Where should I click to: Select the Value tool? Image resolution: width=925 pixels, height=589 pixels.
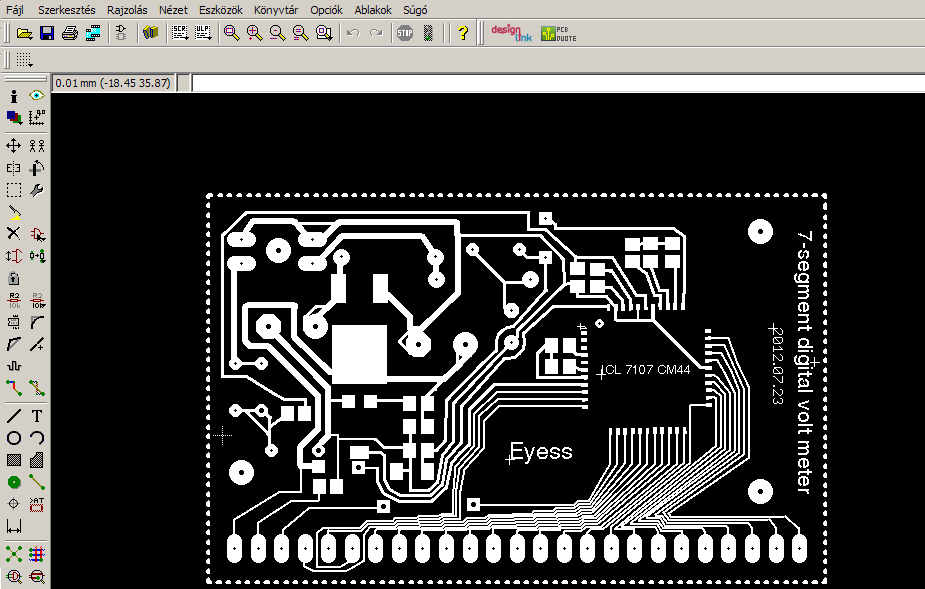click(x=37, y=300)
